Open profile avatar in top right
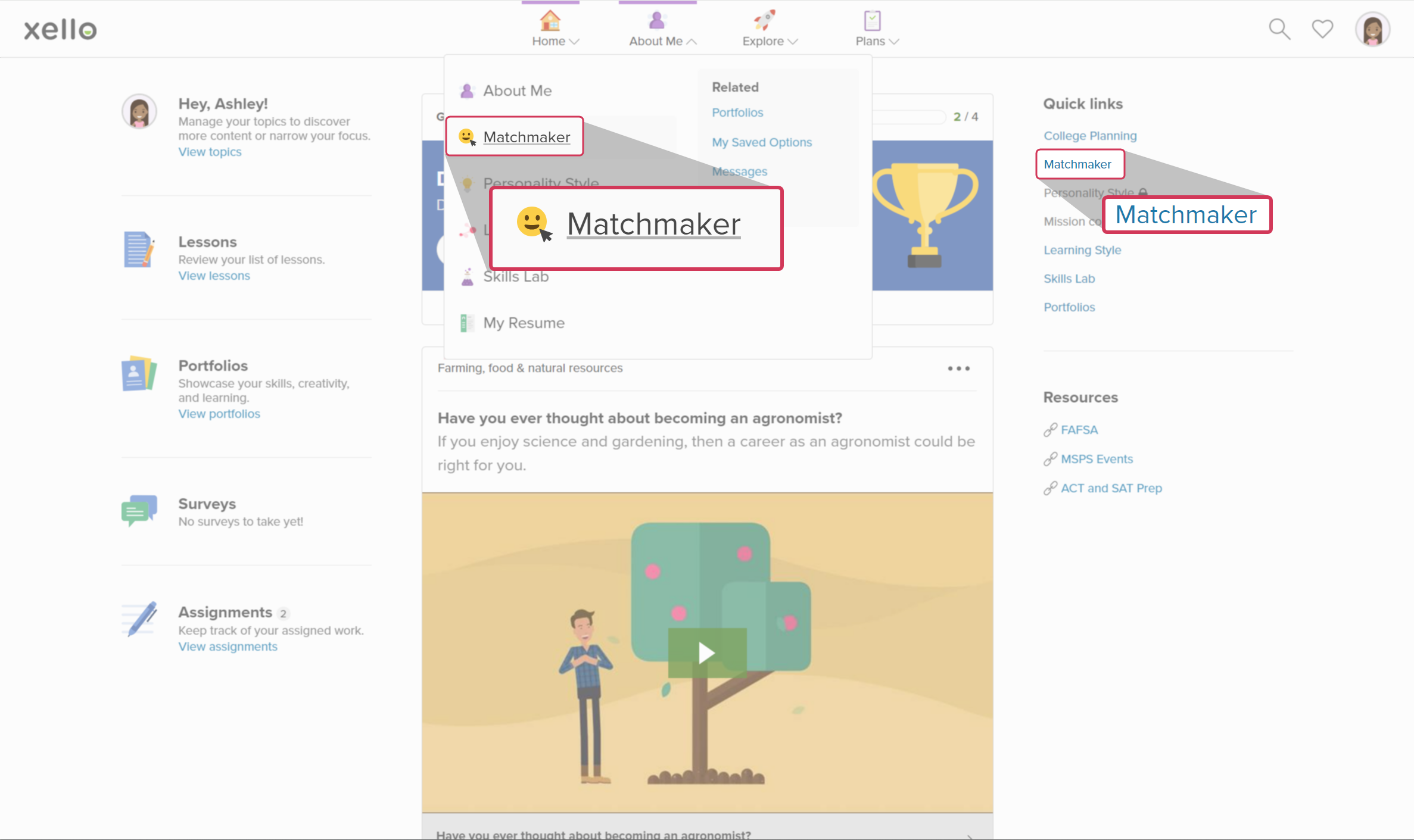The width and height of the screenshot is (1414, 840). coord(1373,29)
